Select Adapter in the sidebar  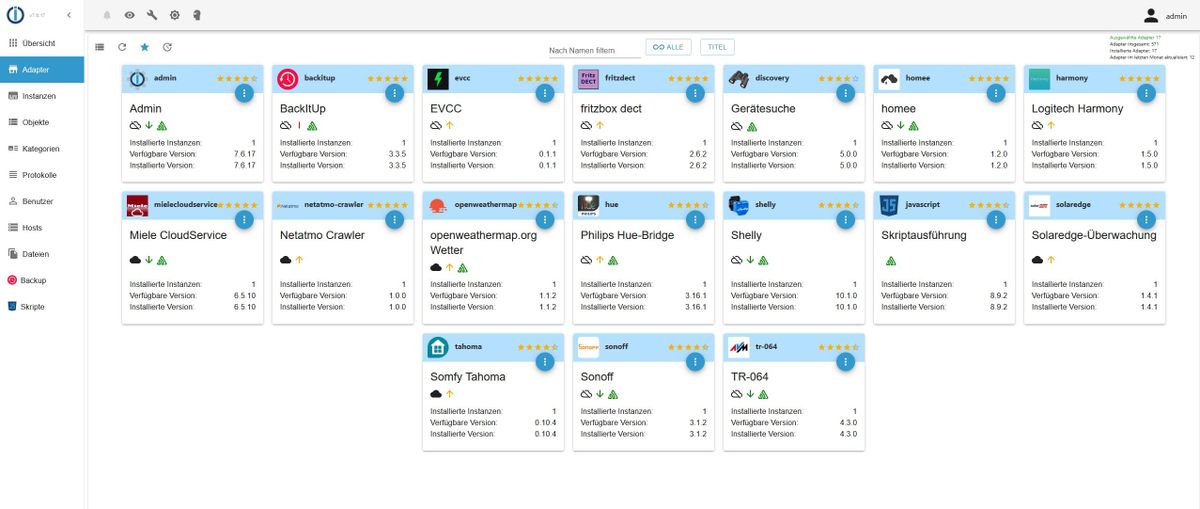(42, 70)
